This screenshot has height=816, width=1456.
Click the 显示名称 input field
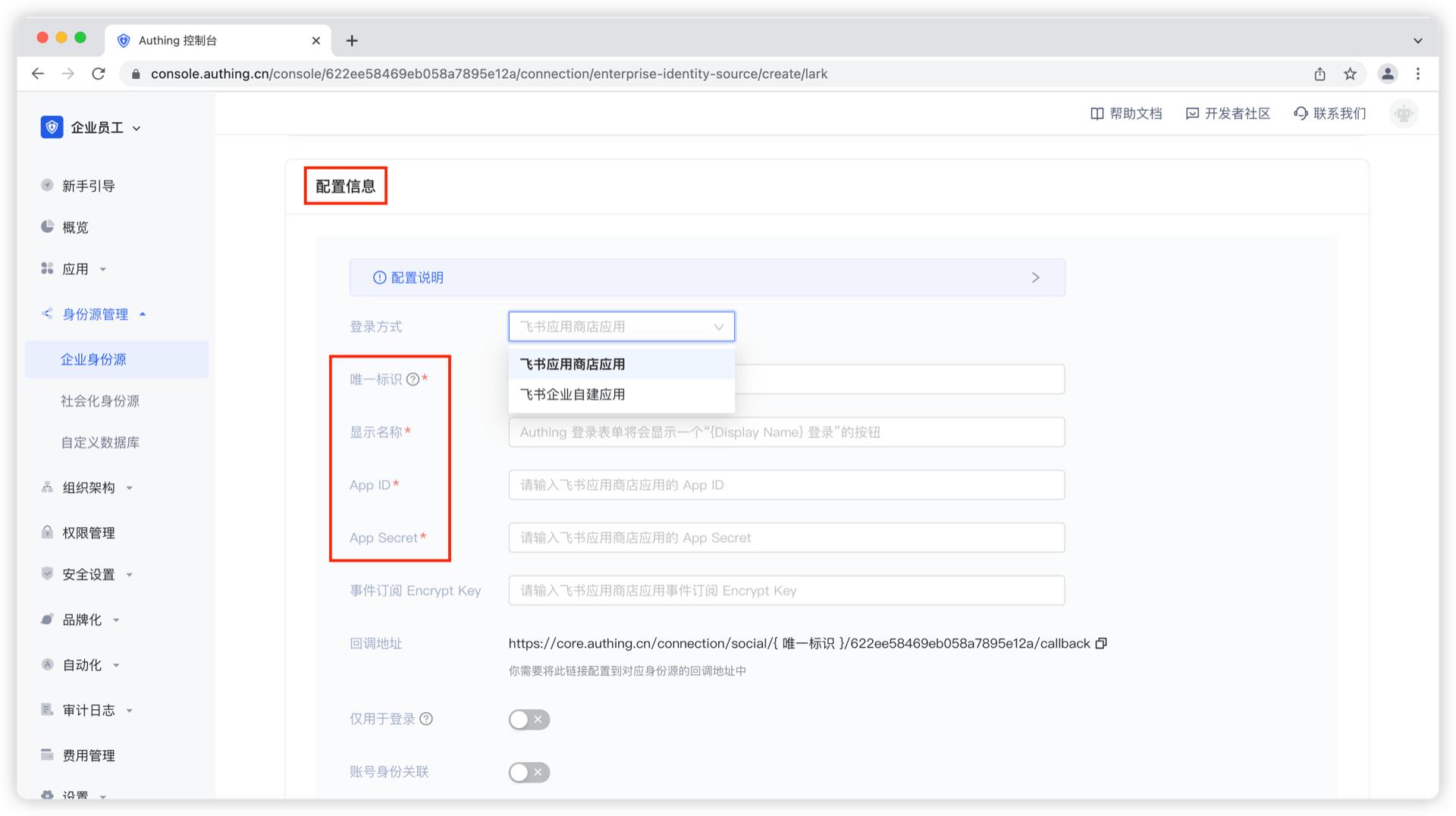tap(786, 432)
